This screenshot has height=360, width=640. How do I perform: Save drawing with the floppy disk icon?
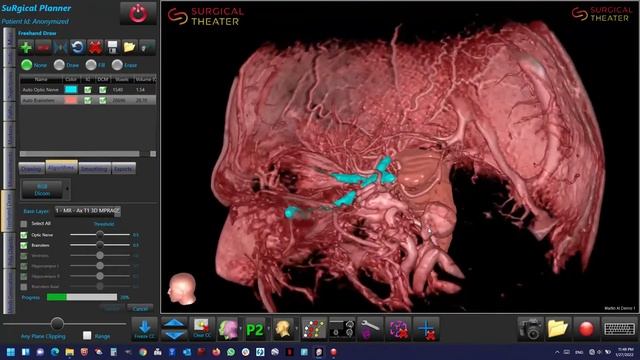[x=112, y=47]
